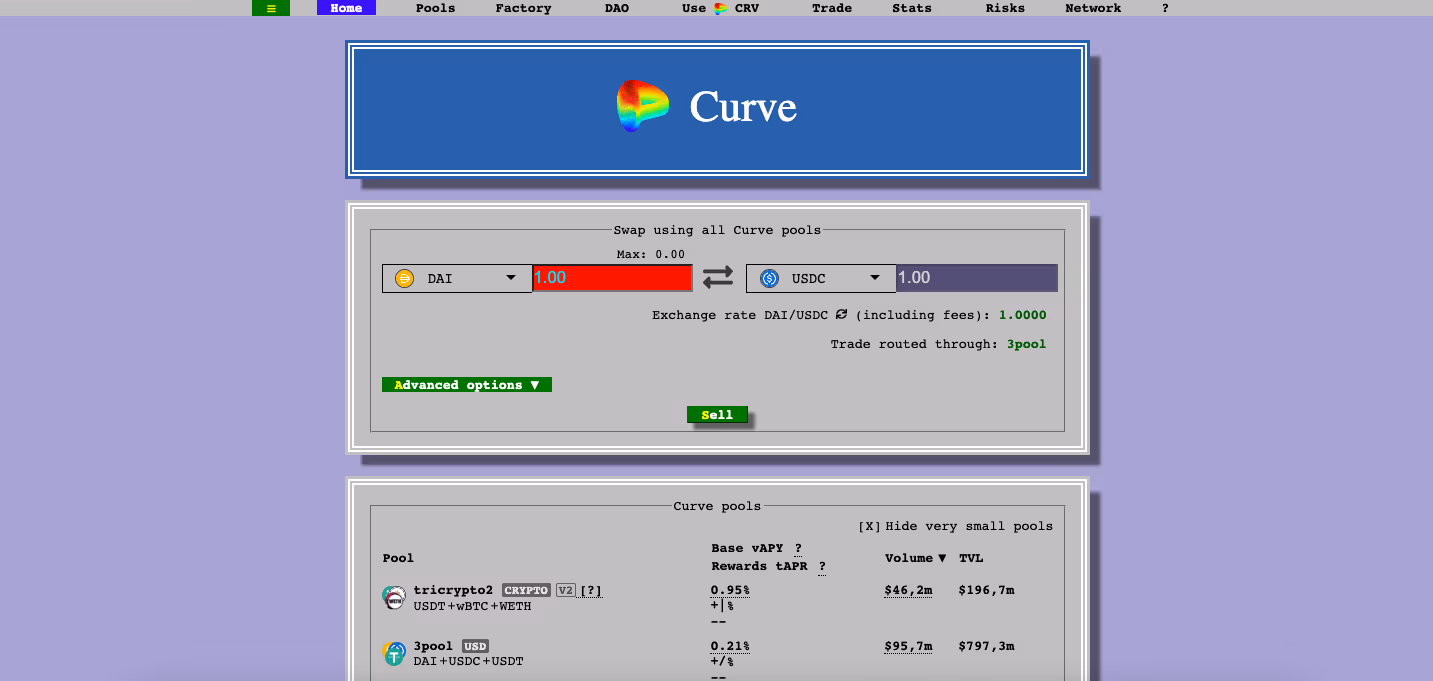Refresh the DAI/USDC exchange rate

click(841, 315)
